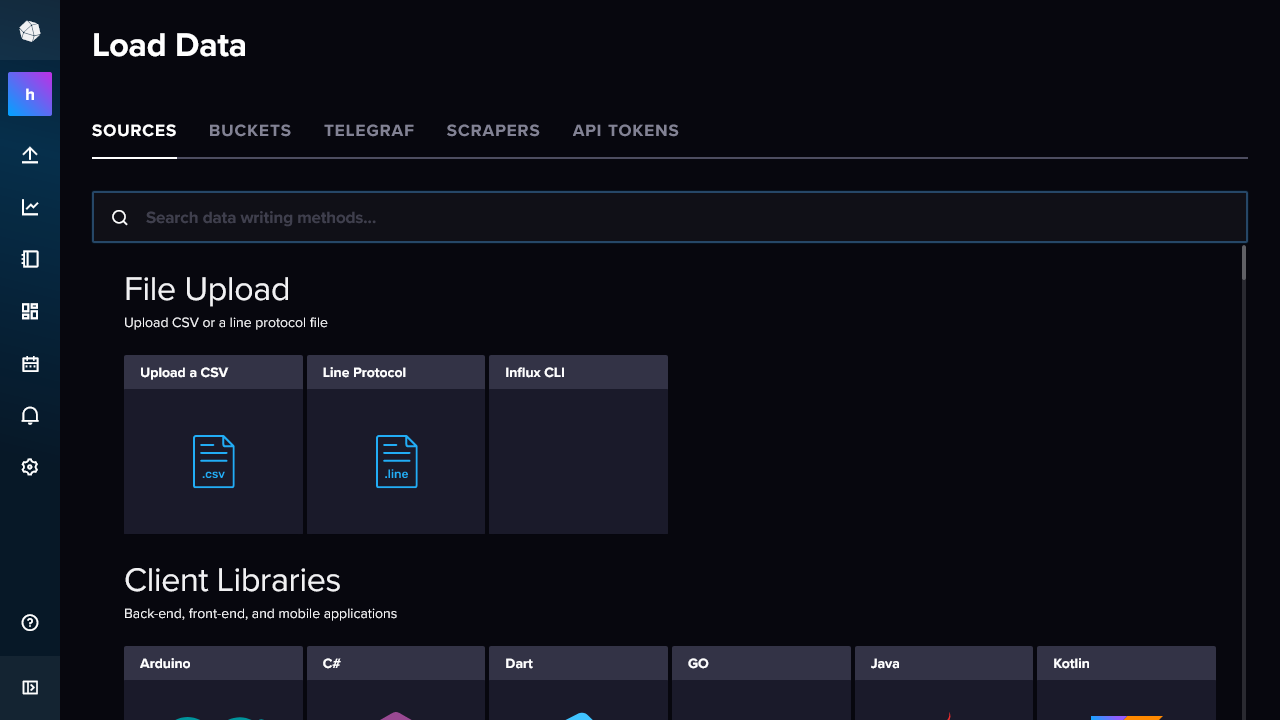Open the user account avatar 'h'
This screenshot has height=720, width=1280.
click(x=30, y=94)
